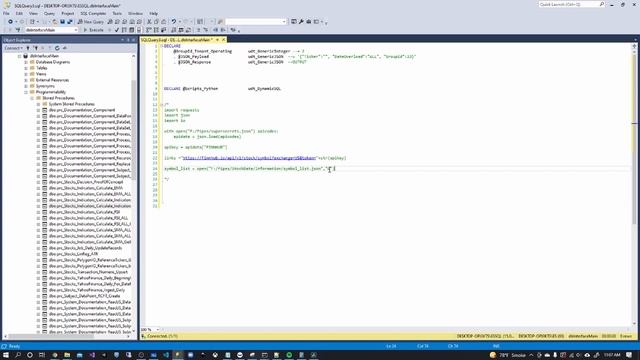Click the Object Explorer vertical scrollbar
The image size is (640, 360).
[133, 131]
